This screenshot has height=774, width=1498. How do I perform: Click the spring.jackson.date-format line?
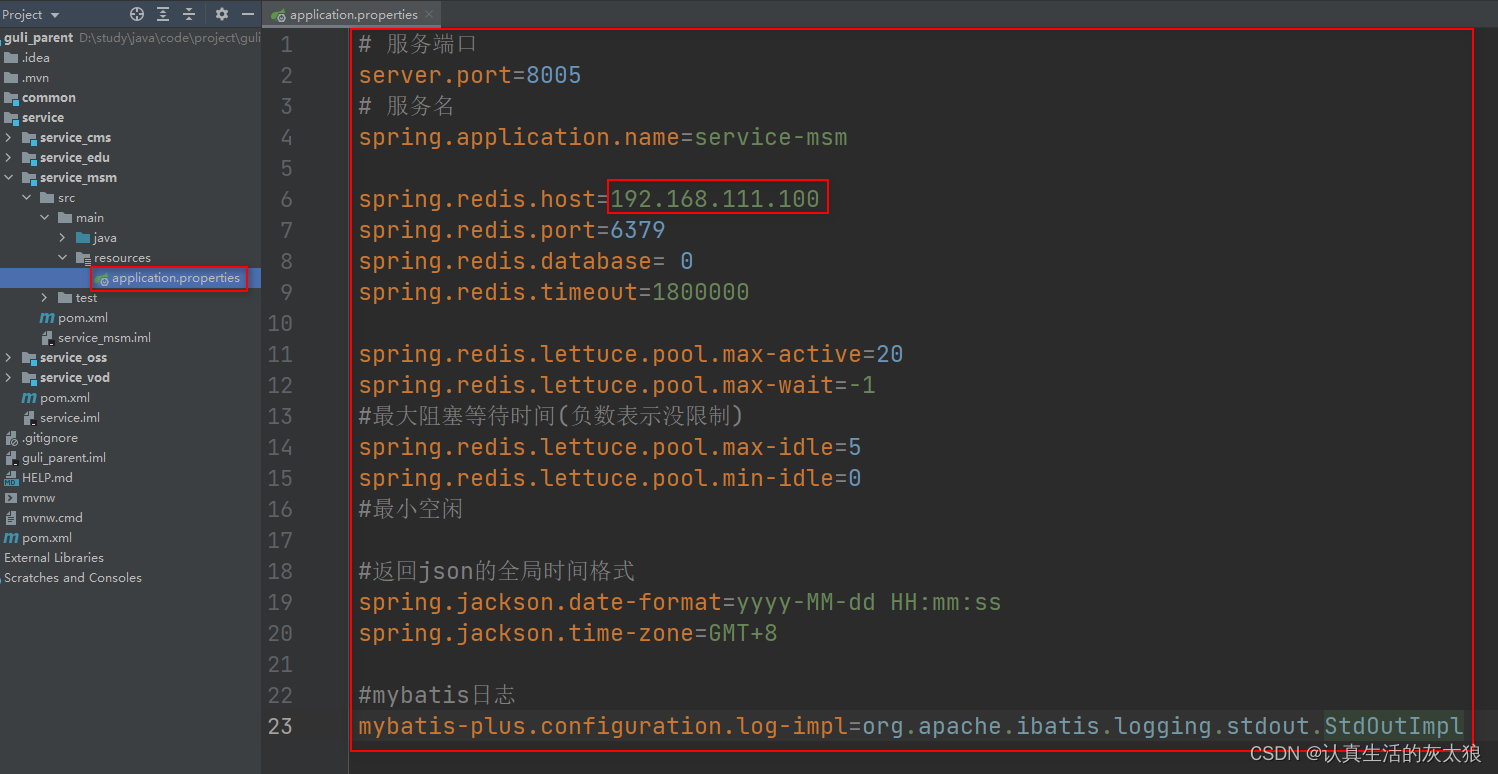click(x=680, y=602)
